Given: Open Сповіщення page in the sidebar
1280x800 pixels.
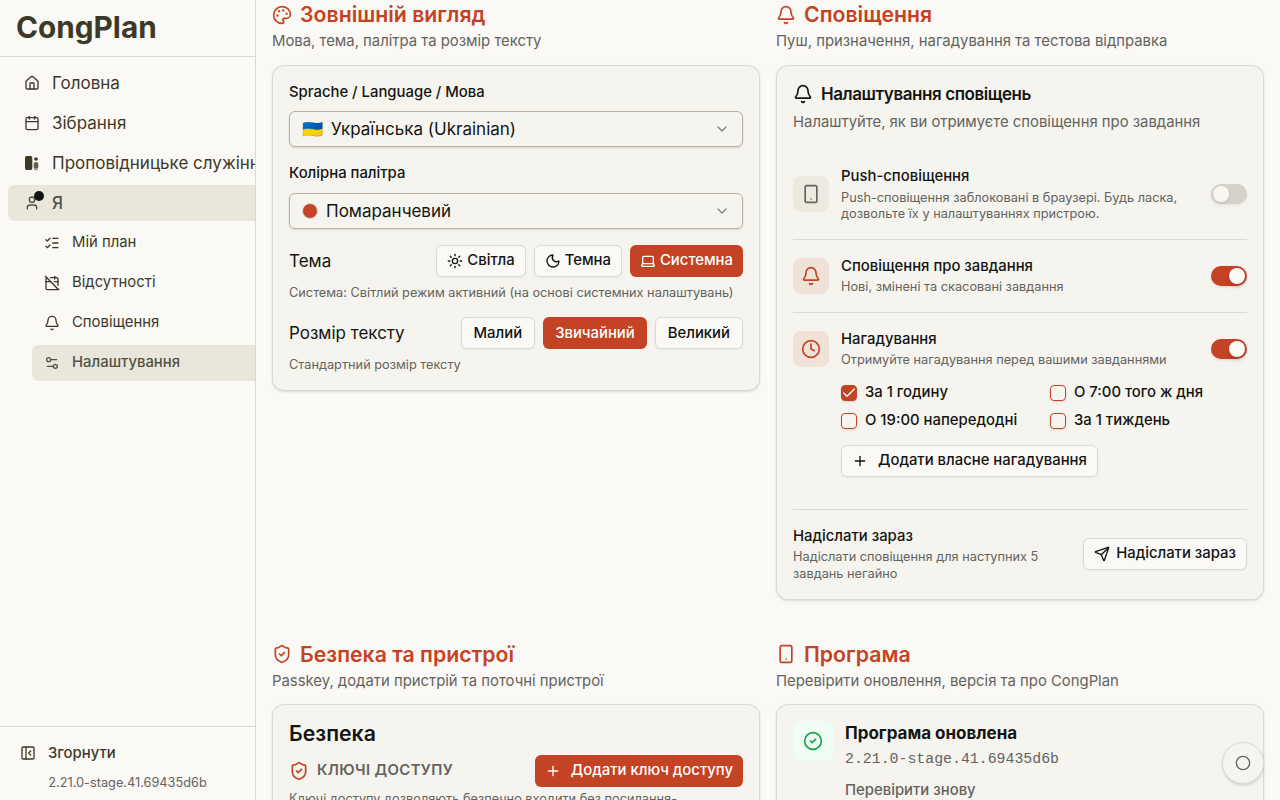Looking at the screenshot, I should coord(144,322).
